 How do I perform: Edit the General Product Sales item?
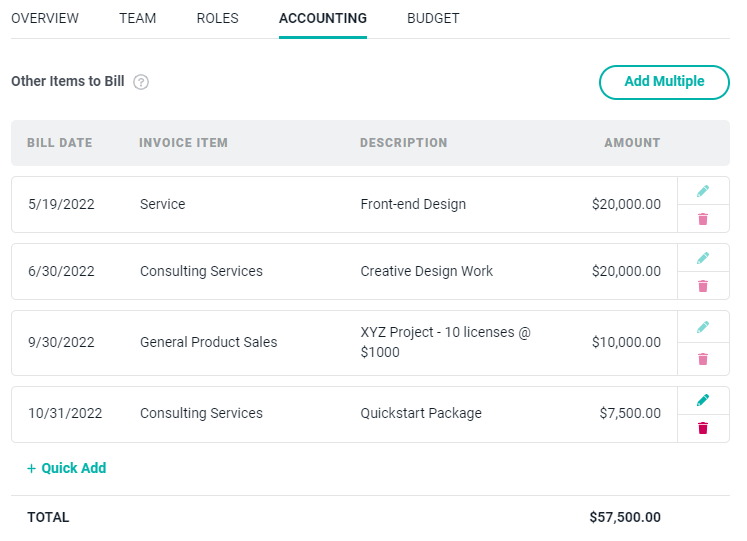tap(703, 327)
